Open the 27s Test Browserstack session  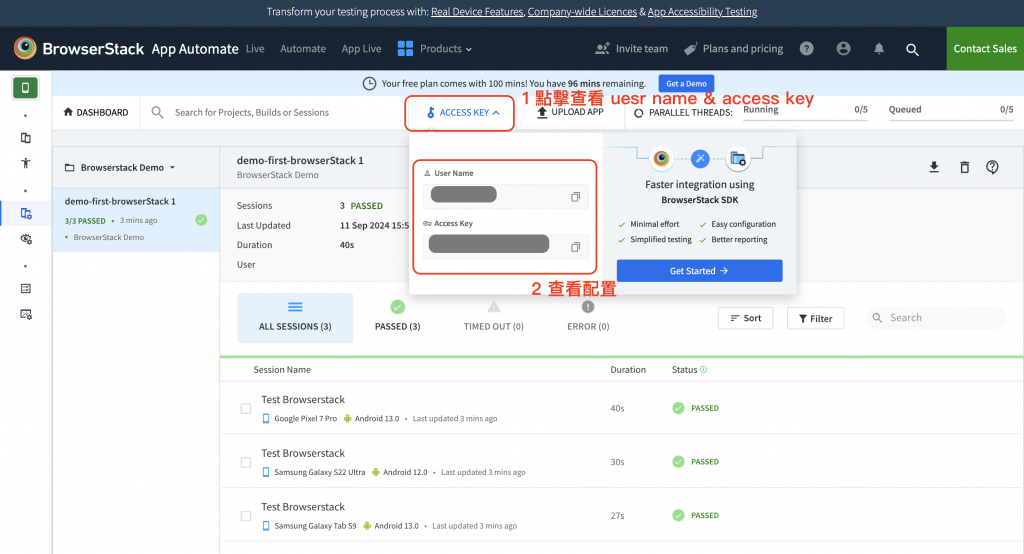[621, 515]
